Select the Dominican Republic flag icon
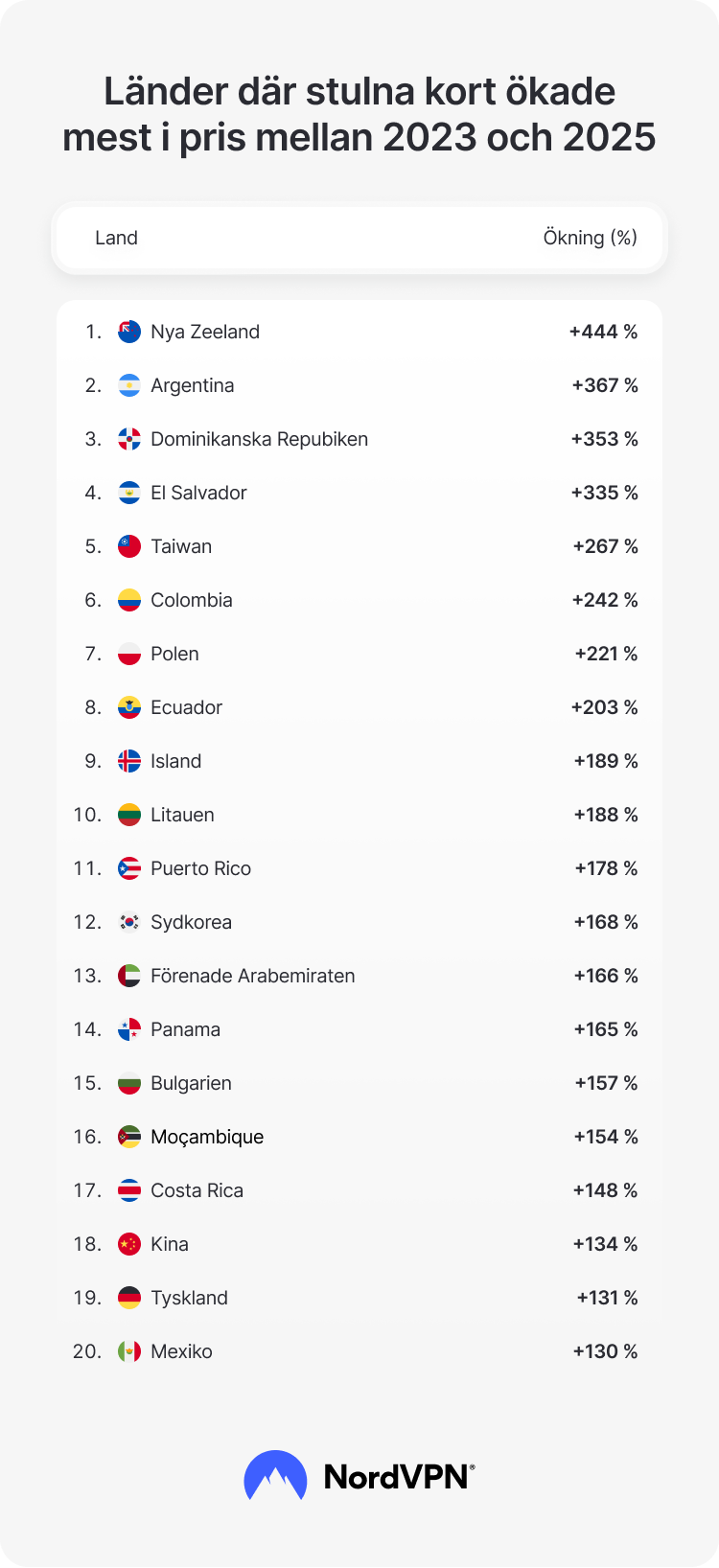Image resolution: width=719 pixels, height=1568 pixels. [x=129, y=439]
